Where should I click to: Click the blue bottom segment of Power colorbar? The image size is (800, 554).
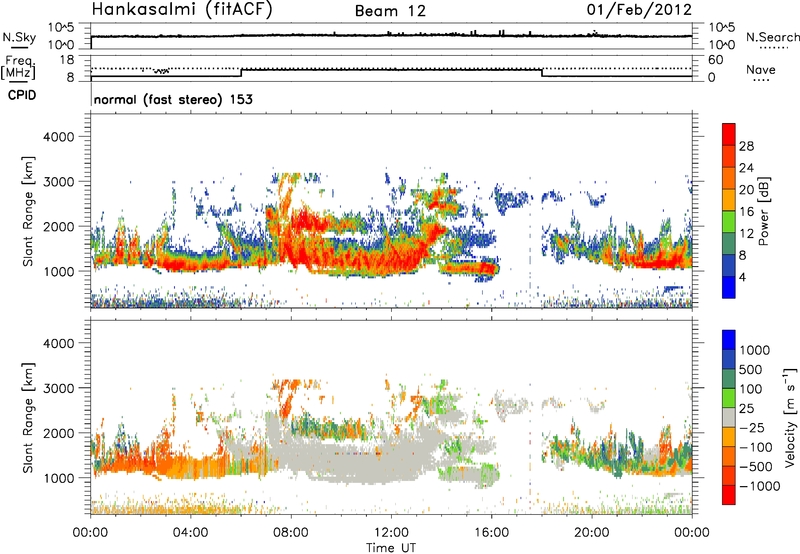point(729,287)
